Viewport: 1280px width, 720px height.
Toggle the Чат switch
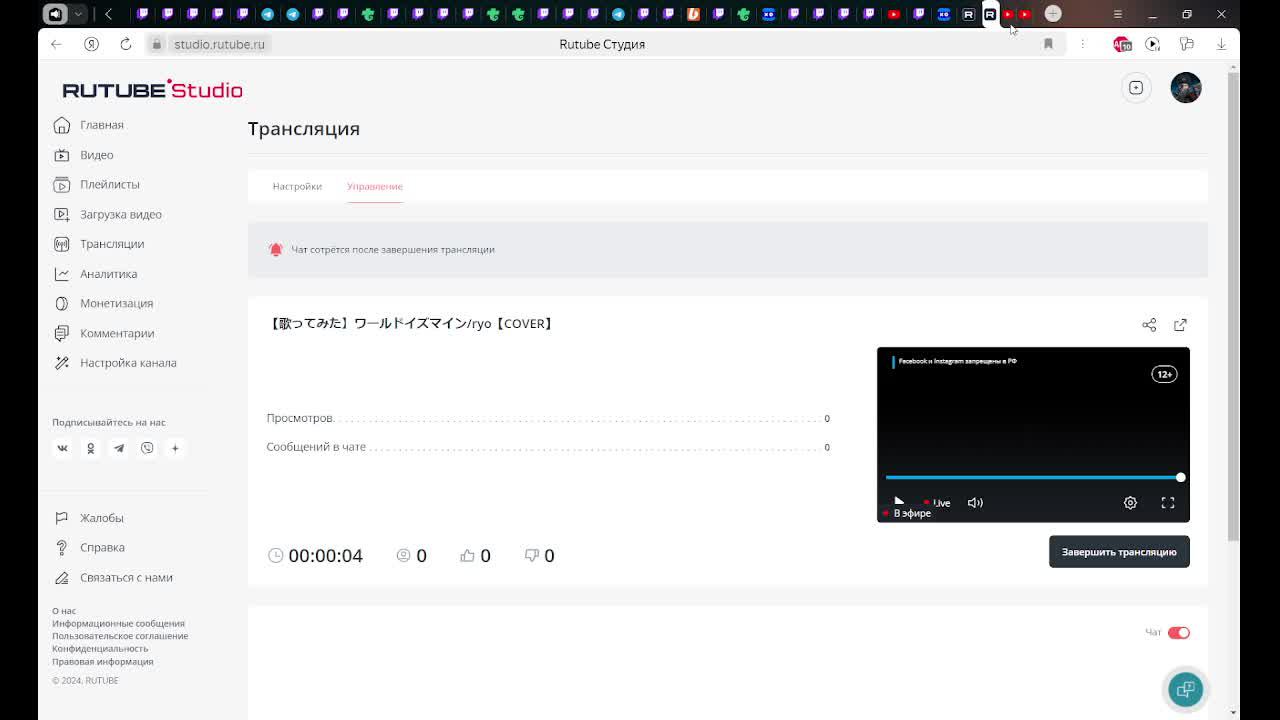[x=1179, y=632]
